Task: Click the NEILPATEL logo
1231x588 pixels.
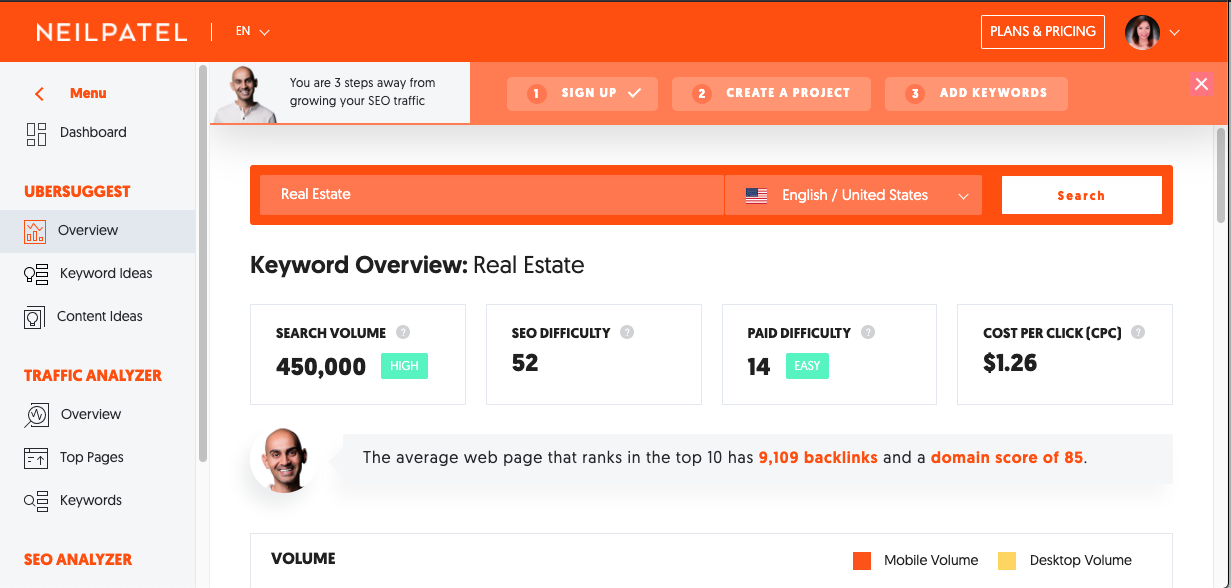Action: [112, 32]
